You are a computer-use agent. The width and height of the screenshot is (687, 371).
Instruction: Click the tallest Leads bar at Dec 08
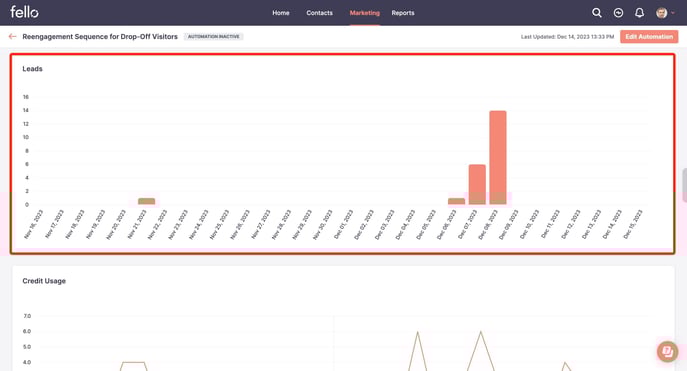498,157
